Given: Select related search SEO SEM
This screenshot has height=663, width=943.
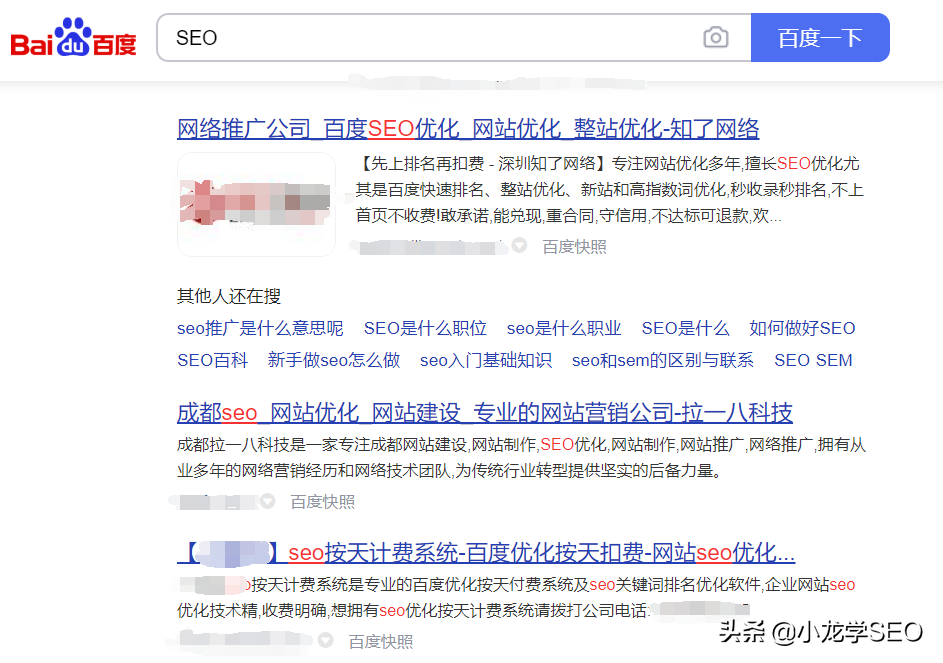Looking at the screenshot, I should 813,360.
